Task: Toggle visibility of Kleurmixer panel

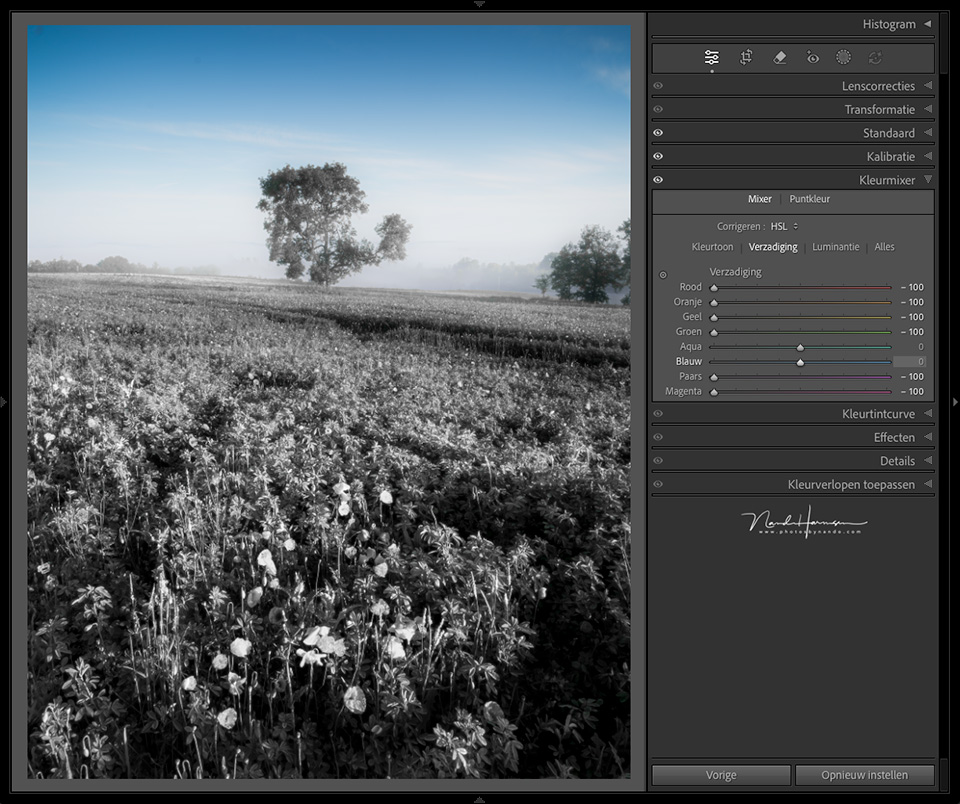Action: pyautogui.click(x=658, y=180)
